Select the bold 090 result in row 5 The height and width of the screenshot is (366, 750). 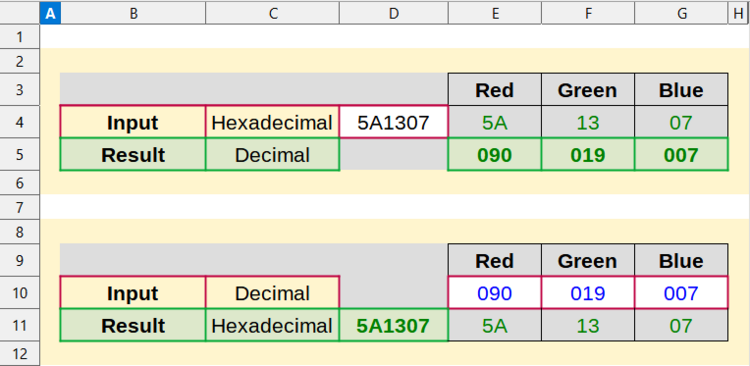click(495, 155)
